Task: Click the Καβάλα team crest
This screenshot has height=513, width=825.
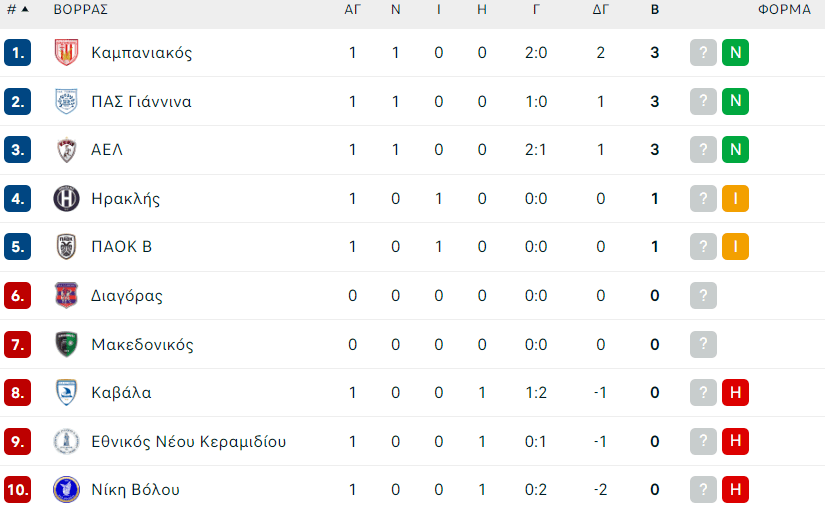Action: point(66,393)
